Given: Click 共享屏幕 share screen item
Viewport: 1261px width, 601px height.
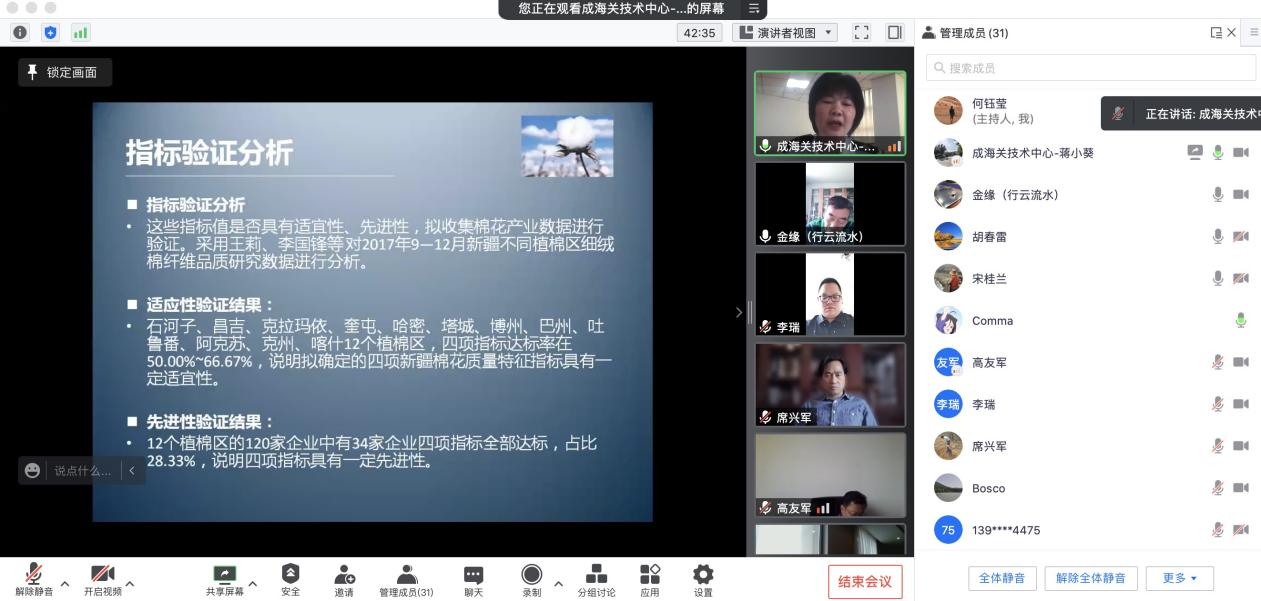Looking at the screenshot, I should pyautogui.click(x=224, y=578).
